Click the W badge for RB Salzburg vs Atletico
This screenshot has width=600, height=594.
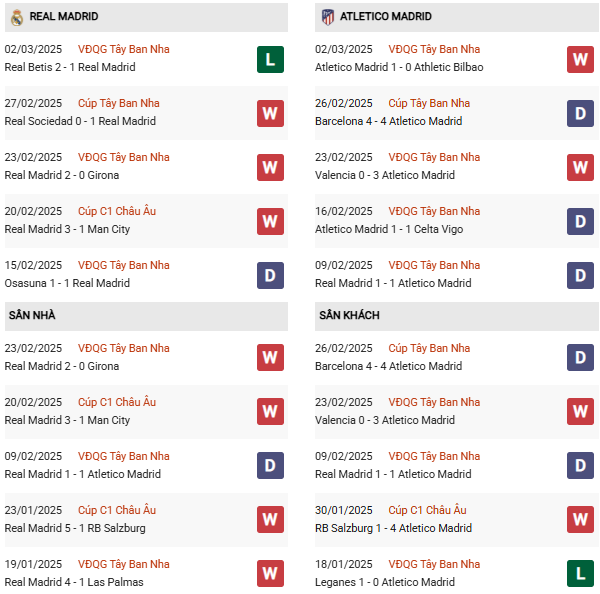[x=580, y=520]
